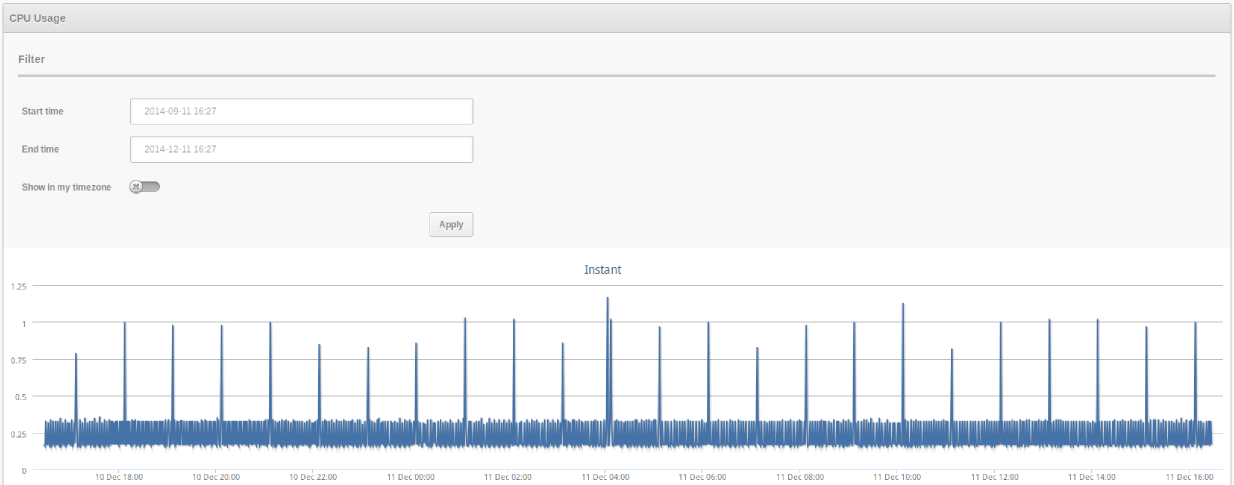Click the End time label
This screenshot has width=1234, height=485.
(40, 149)
